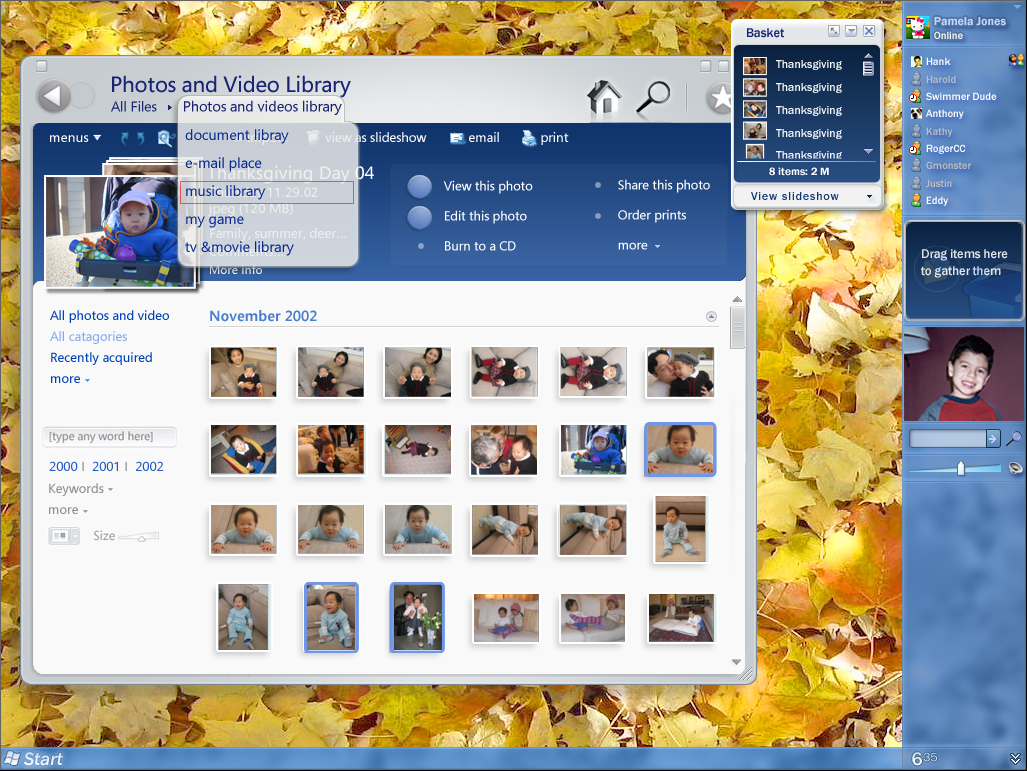Click the thumbnail Size slider
Viewport: 1027px width, 771px height.
140,536
